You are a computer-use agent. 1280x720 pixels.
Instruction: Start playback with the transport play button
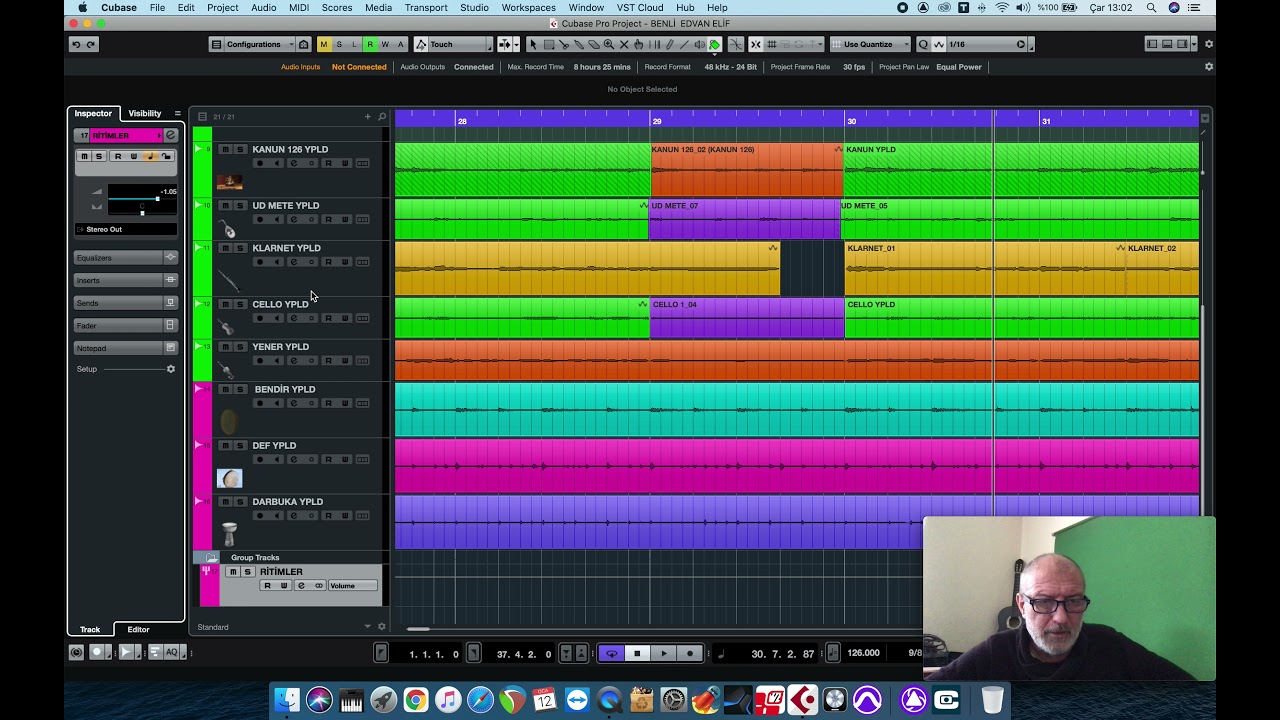click(x=664, y=654)
